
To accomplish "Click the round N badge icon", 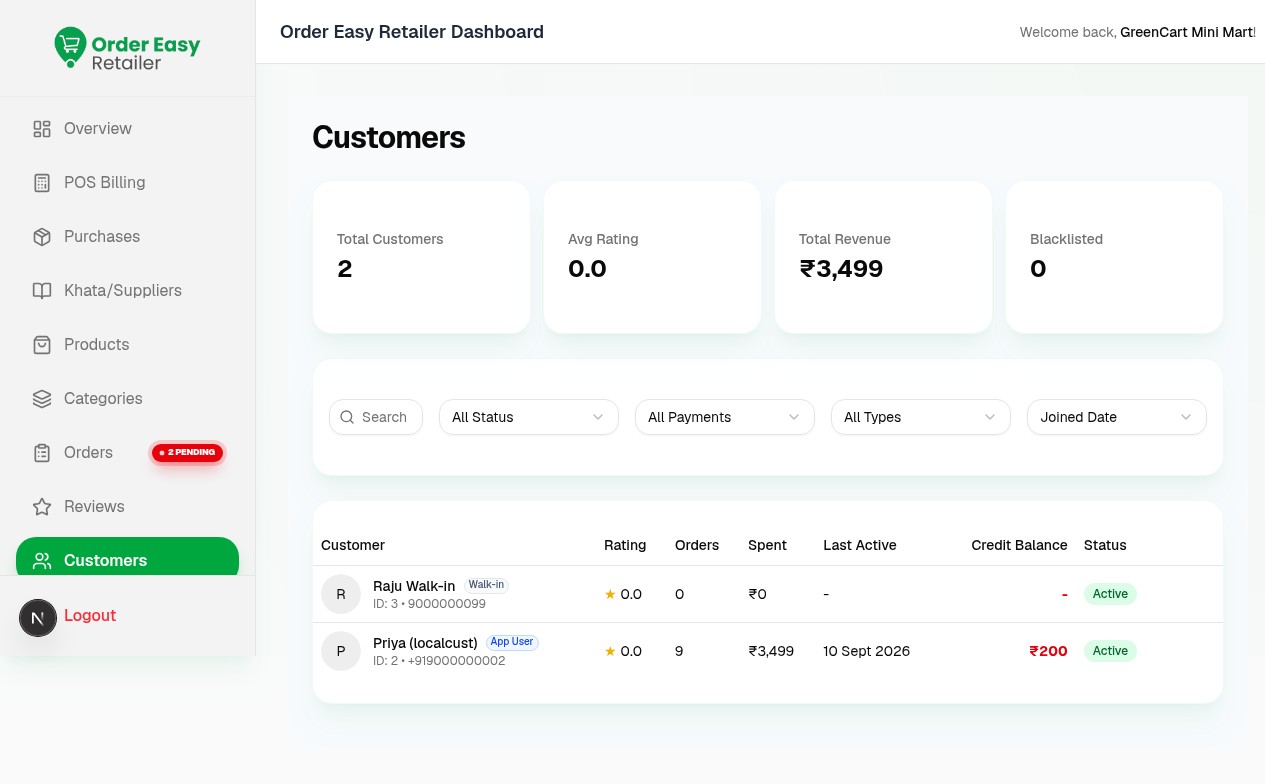I will pyautogui.click(x=38, y=618).
